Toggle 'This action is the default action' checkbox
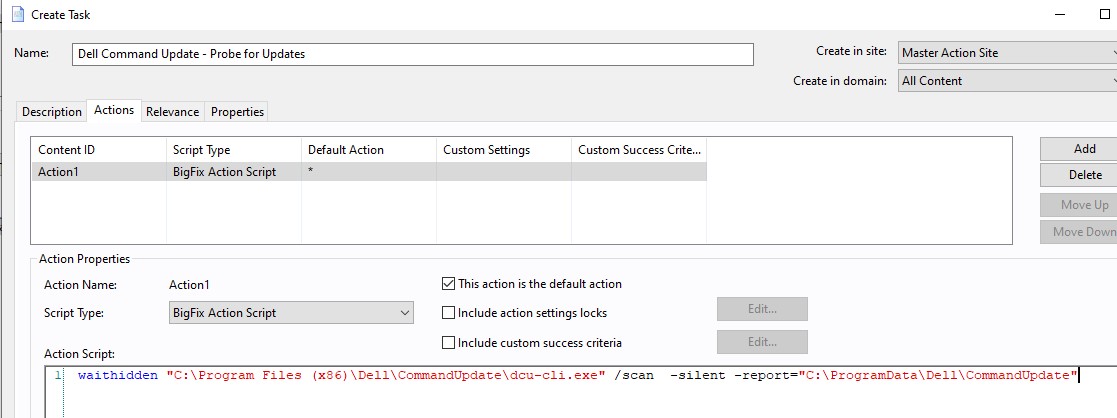The height and width of the screenshot is (418, 1117). [x=449, y=284]
